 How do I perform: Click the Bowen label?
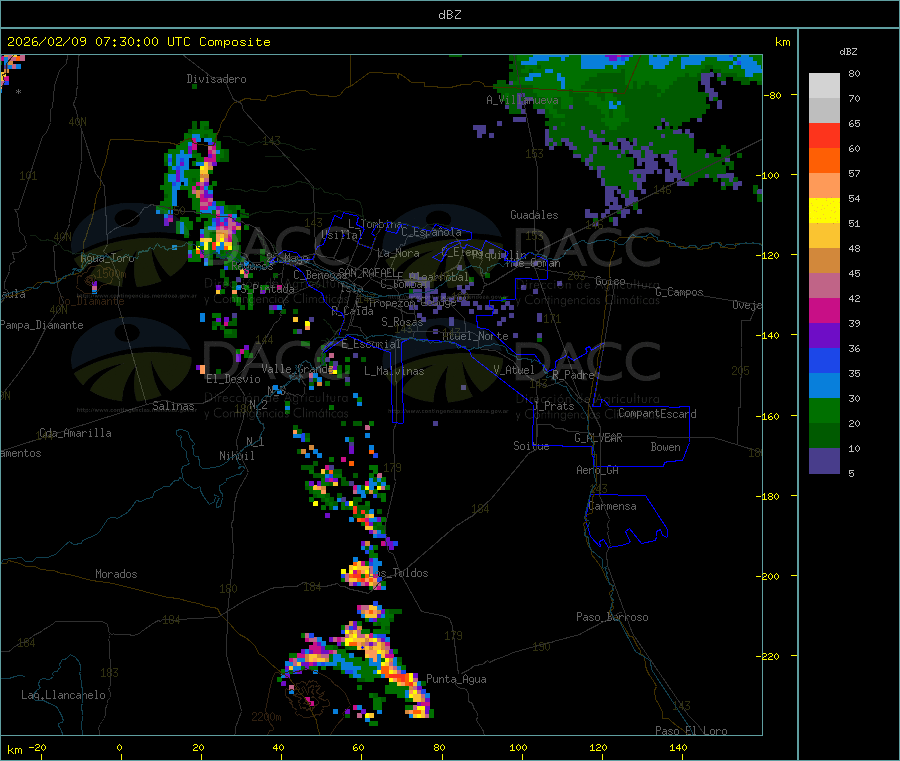pos(665,447)
